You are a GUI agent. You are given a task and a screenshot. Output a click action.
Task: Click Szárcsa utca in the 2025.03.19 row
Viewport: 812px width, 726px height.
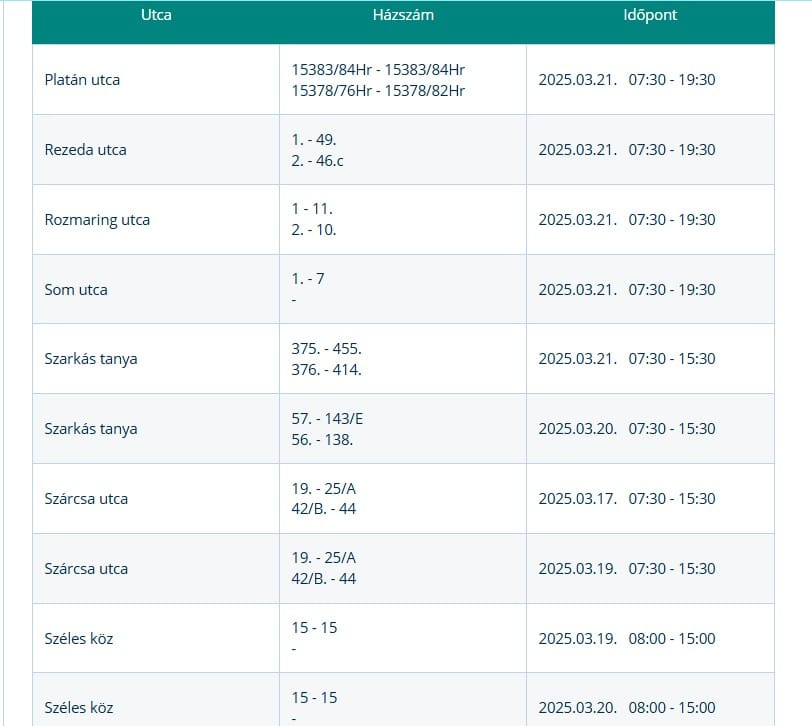click(86, 569)
